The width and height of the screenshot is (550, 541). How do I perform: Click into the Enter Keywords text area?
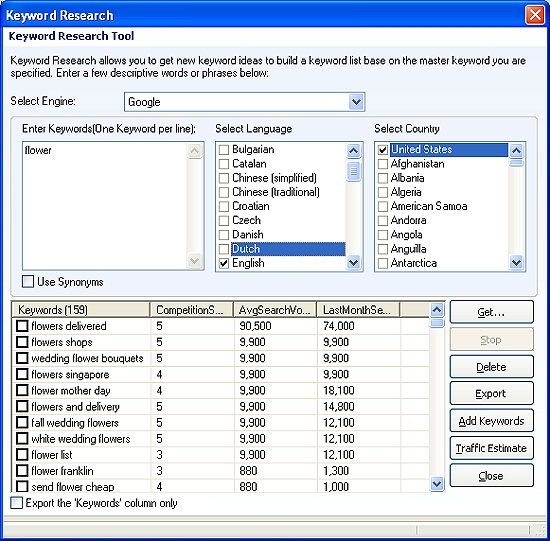click(x=105, y=206)
